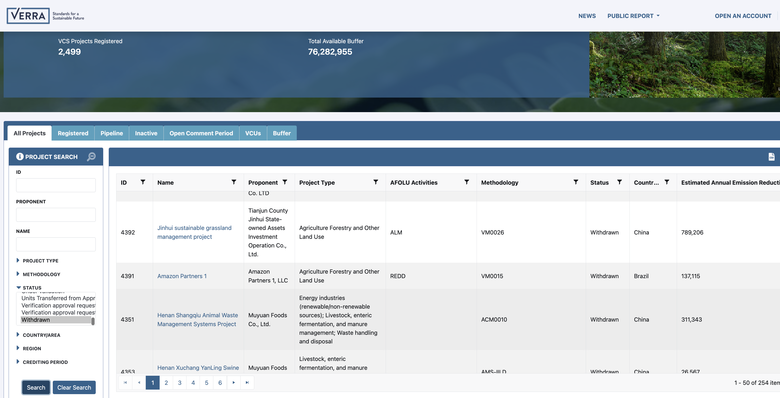Expand the Project Type filter
The image size is (780, 398).
pos(38,261)
